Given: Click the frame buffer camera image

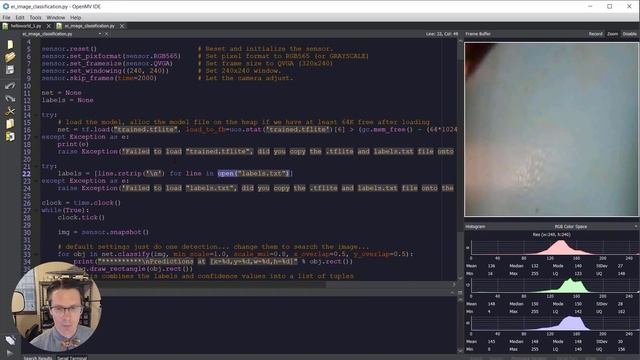Looking at the screenshot, I should (x=551, y=129).
